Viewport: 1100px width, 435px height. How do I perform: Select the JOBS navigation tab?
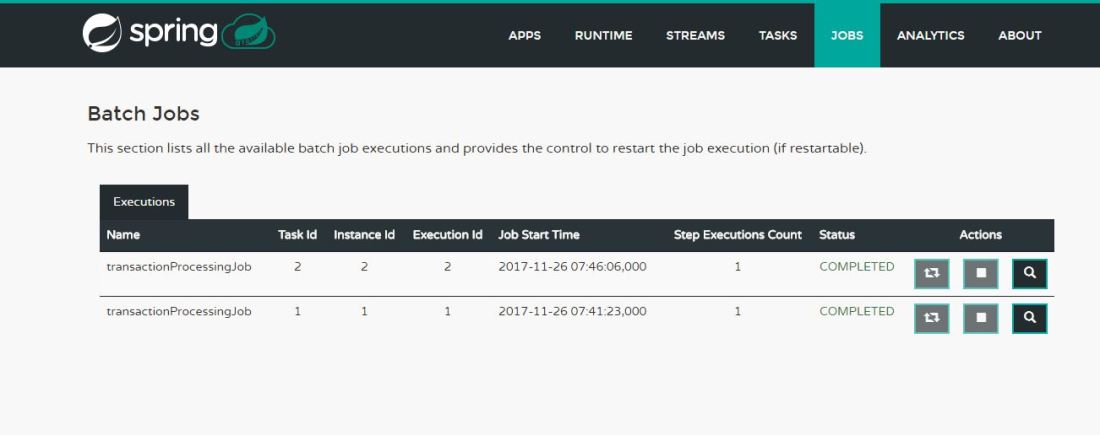[x=846, y=35]
